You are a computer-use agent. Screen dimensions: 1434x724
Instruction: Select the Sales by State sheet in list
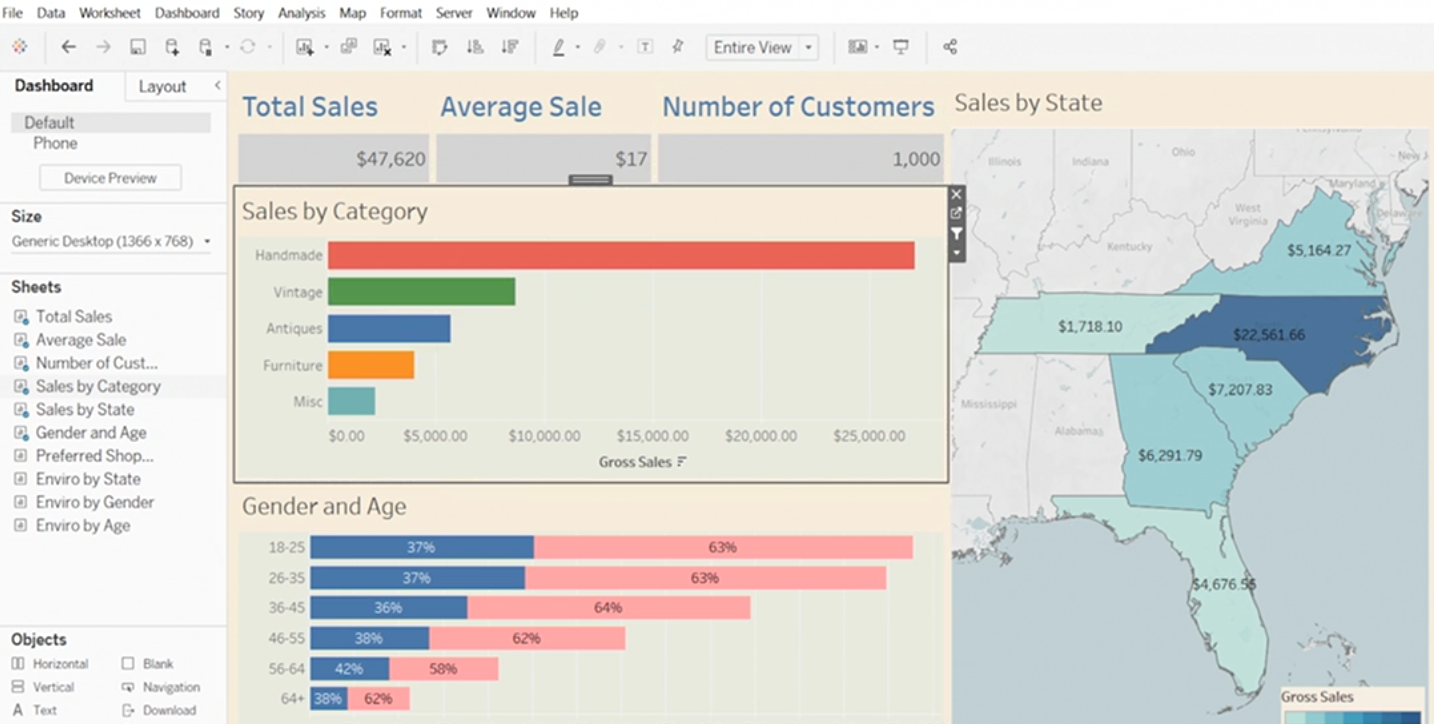[84, 409]
